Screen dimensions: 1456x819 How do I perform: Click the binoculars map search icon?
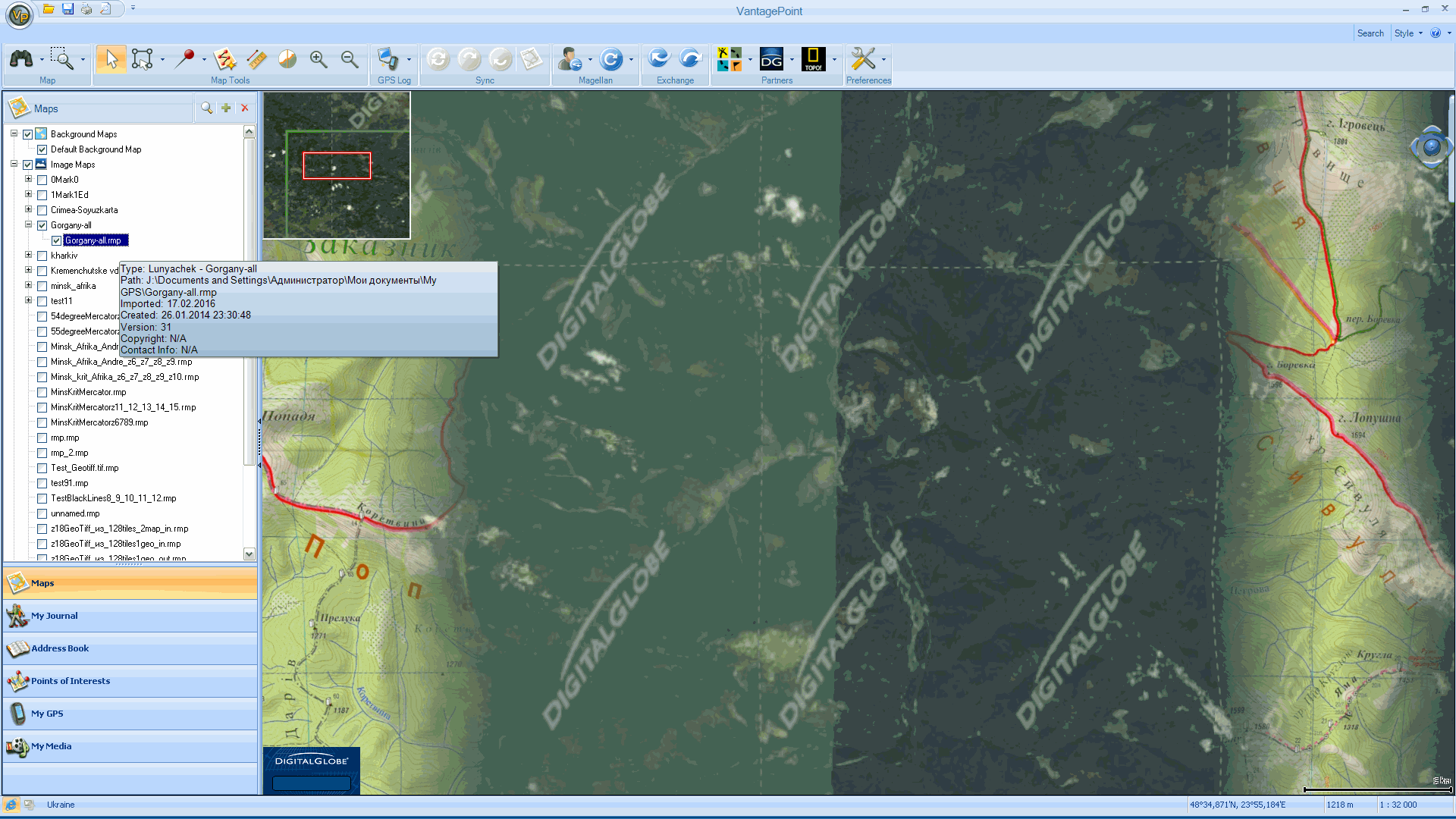[21, 59]
